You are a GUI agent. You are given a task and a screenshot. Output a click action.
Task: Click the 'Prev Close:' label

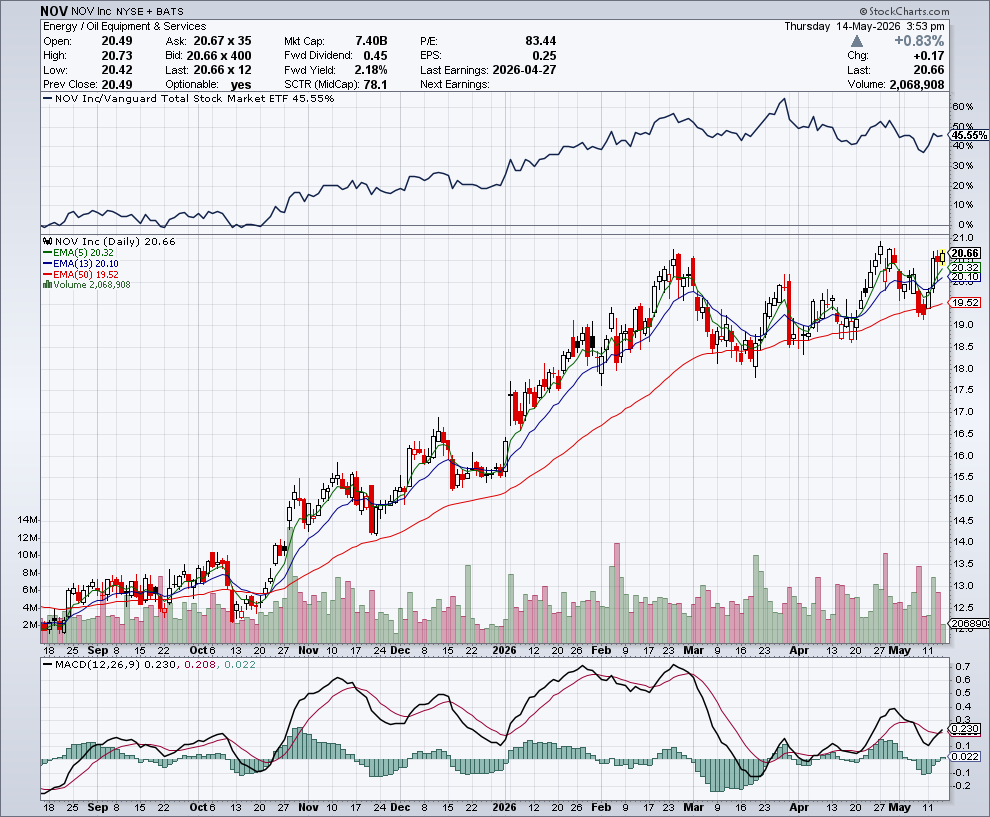coord(70,85)
